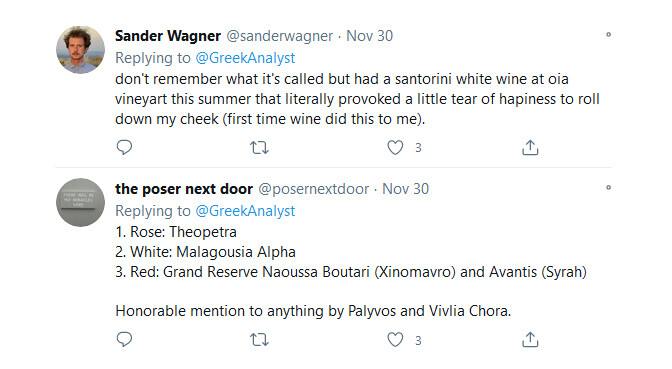Open more options on the poser next door's tweet
The width and height of the screenshot is (672, 369).
click(608, 188)
